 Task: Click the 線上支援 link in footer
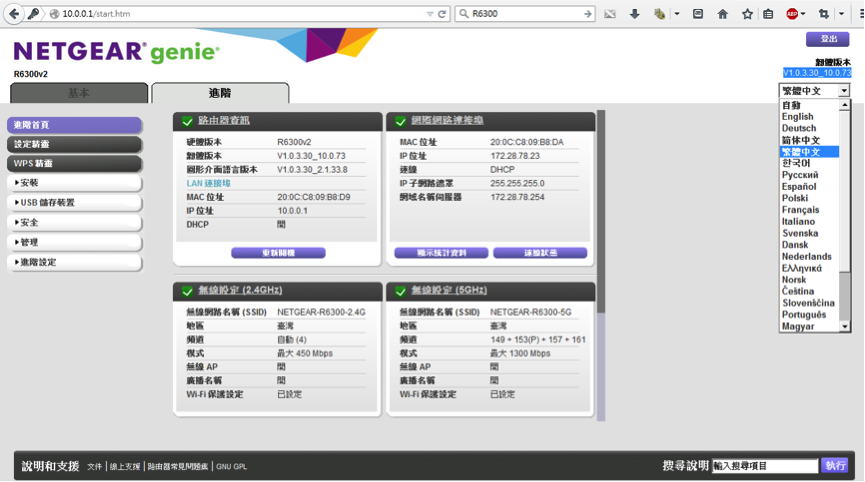(x=125, y=467)
